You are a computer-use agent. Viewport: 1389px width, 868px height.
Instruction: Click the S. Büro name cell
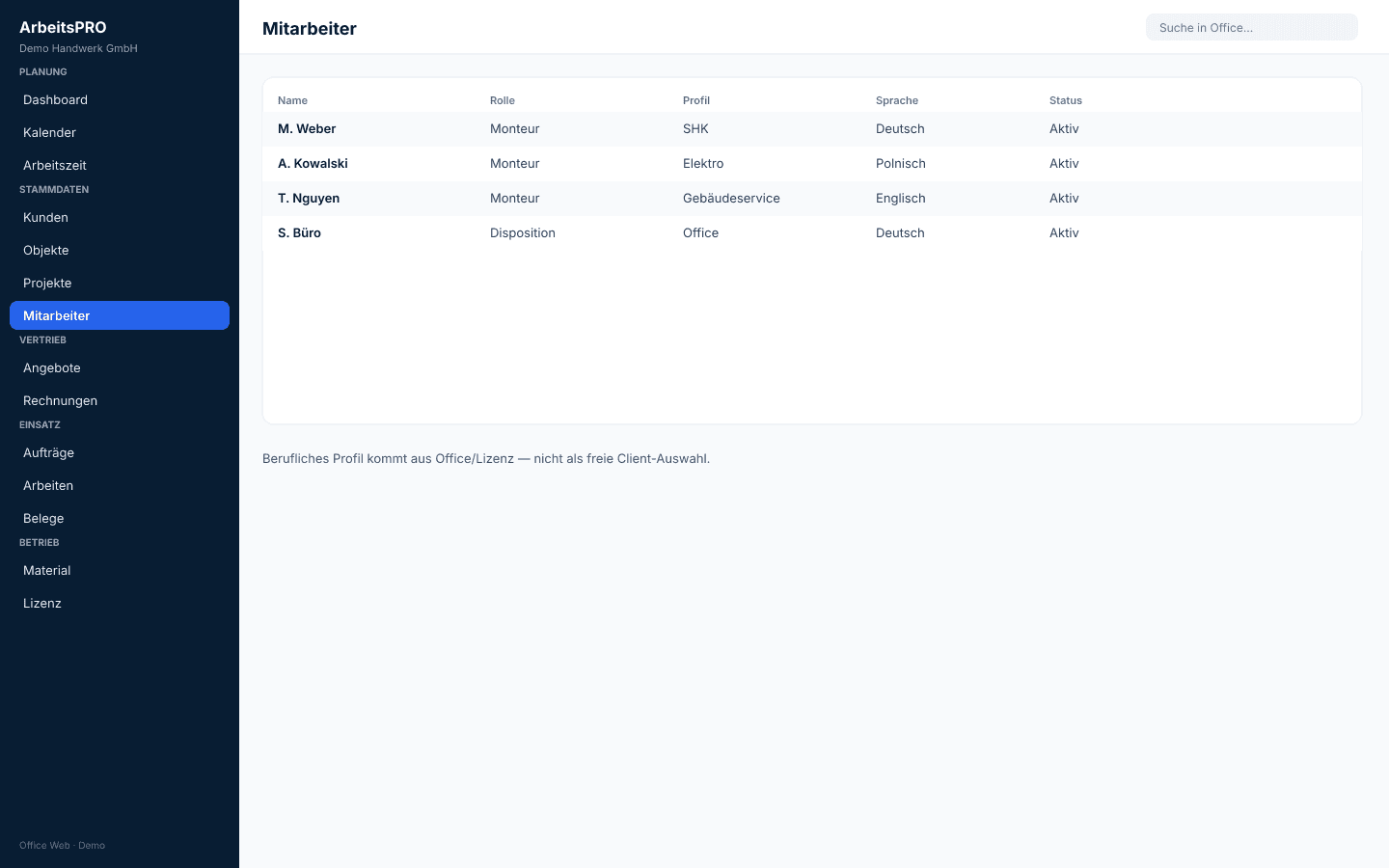coord(299,232)
